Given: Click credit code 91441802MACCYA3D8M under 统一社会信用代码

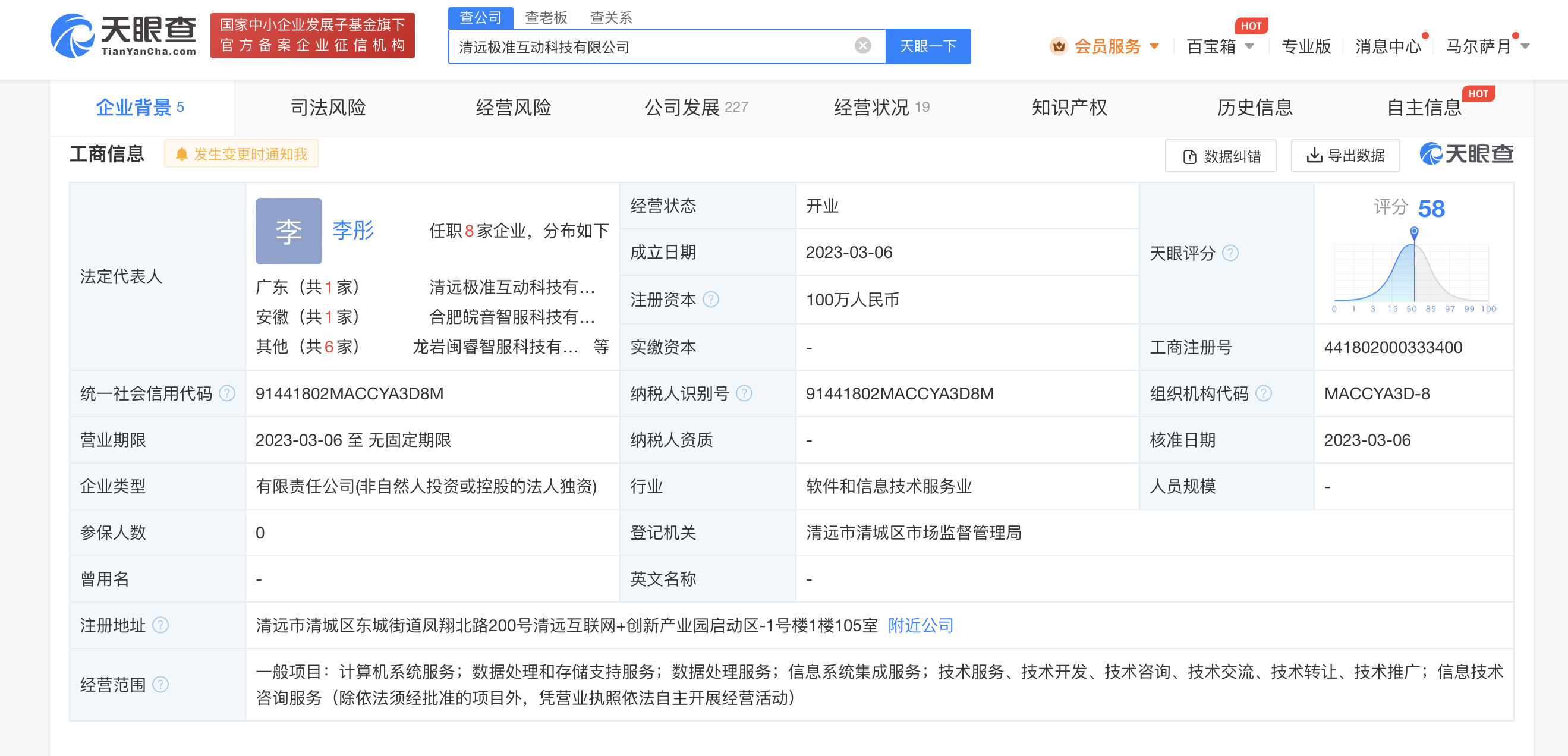Looking at the screenshot, I should tap(350, 393).
